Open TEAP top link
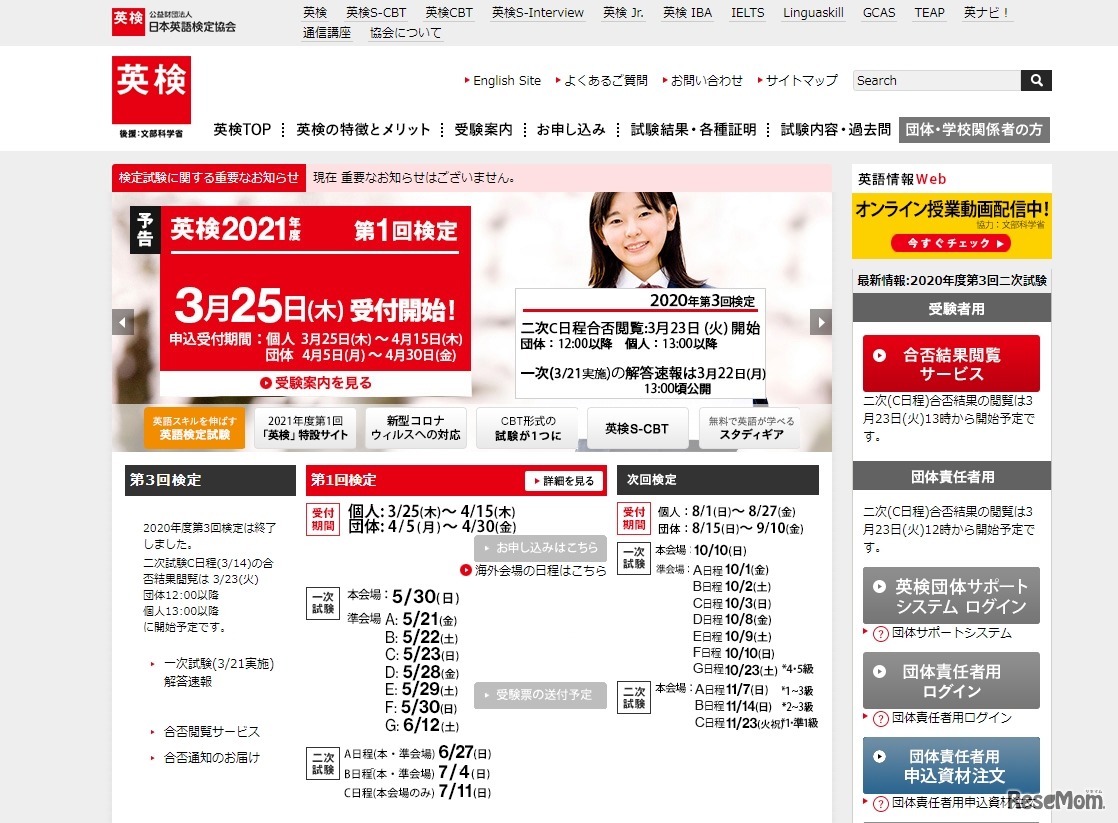The height and width of the screenshot is (823, 1118). click(x=930, y=13)
